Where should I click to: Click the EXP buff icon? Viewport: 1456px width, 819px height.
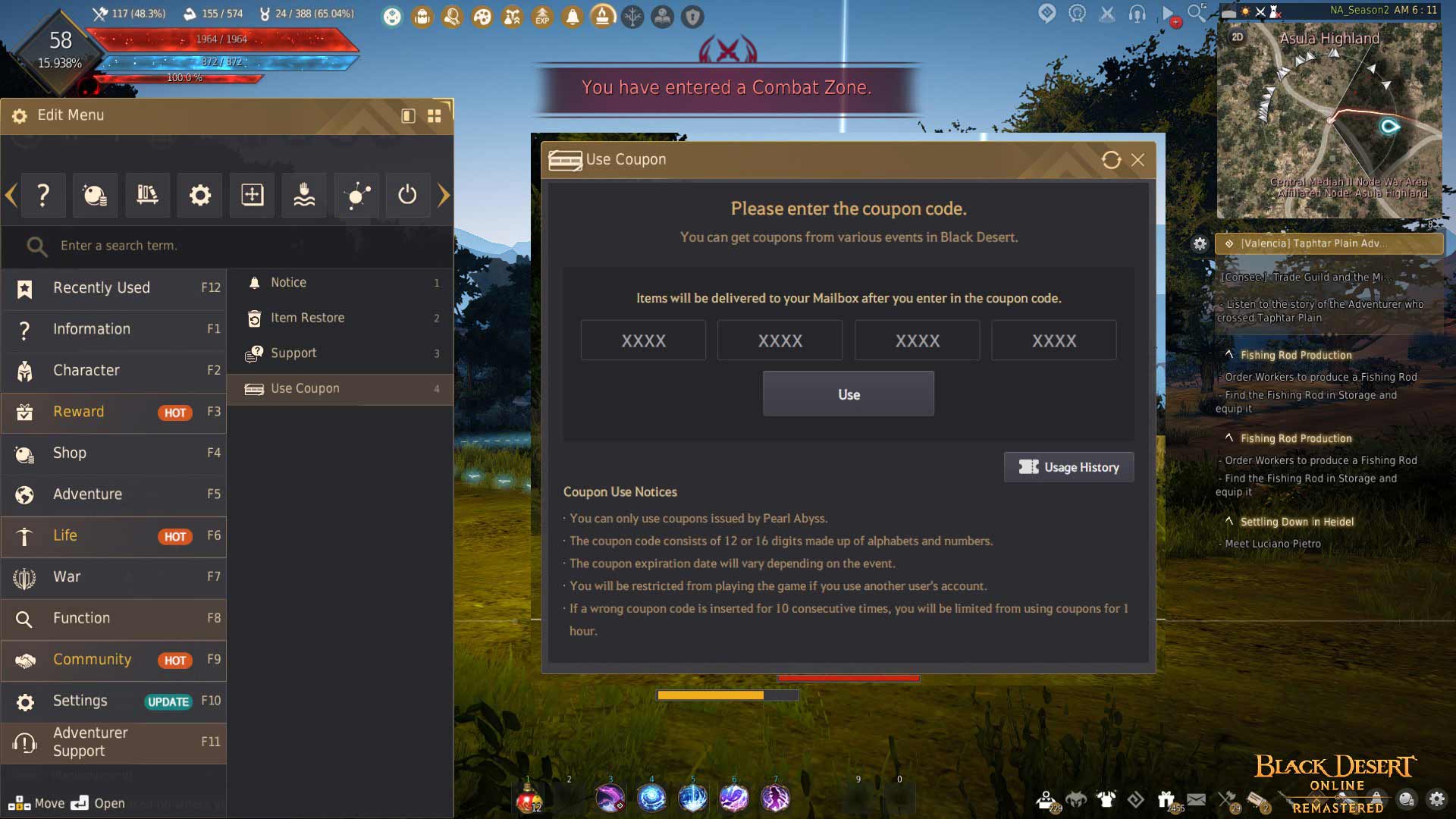pyautogui.click(x=542, y=16)
